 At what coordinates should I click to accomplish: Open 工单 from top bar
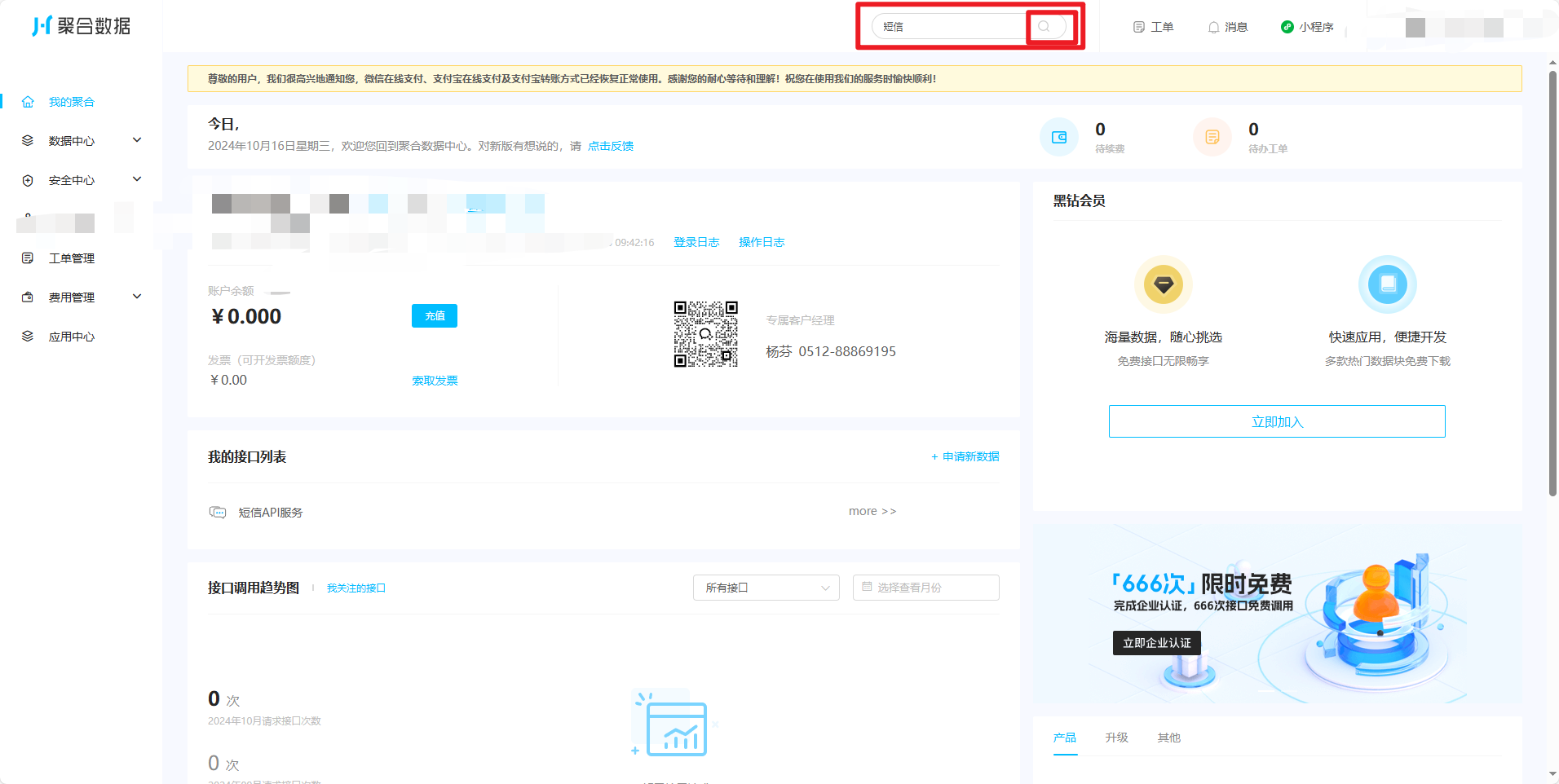click(x=1153, y=27)
